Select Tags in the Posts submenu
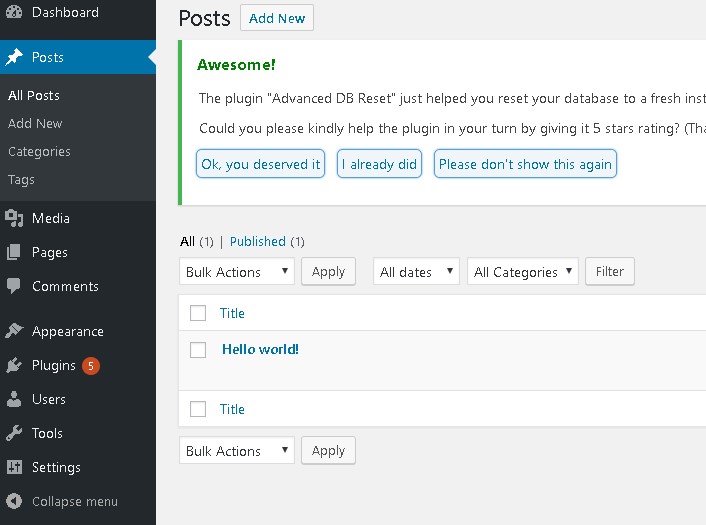The width and height of the screenshot is (706, 525). (21, 180)
